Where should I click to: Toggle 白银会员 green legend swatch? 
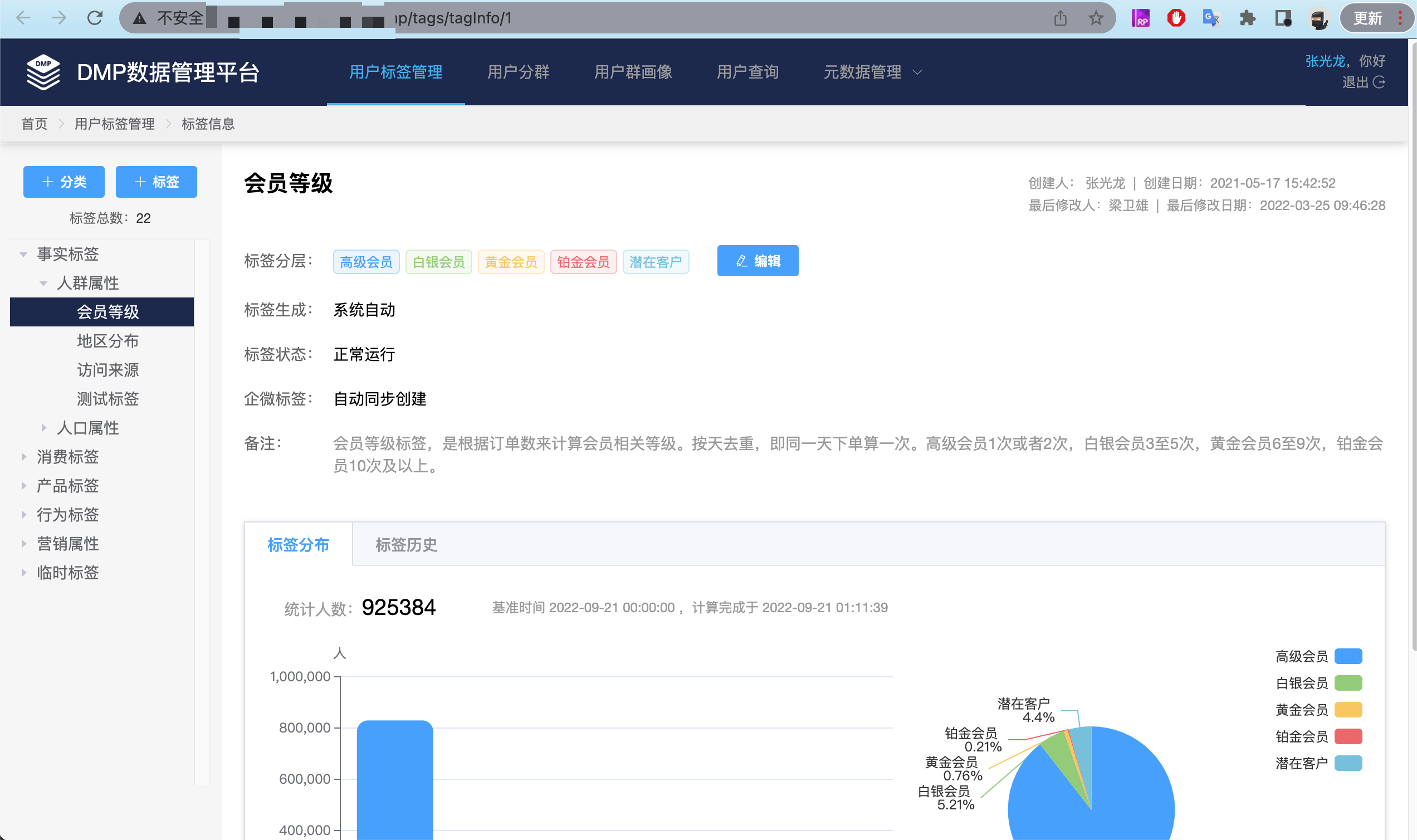(x=1348, y=683)
